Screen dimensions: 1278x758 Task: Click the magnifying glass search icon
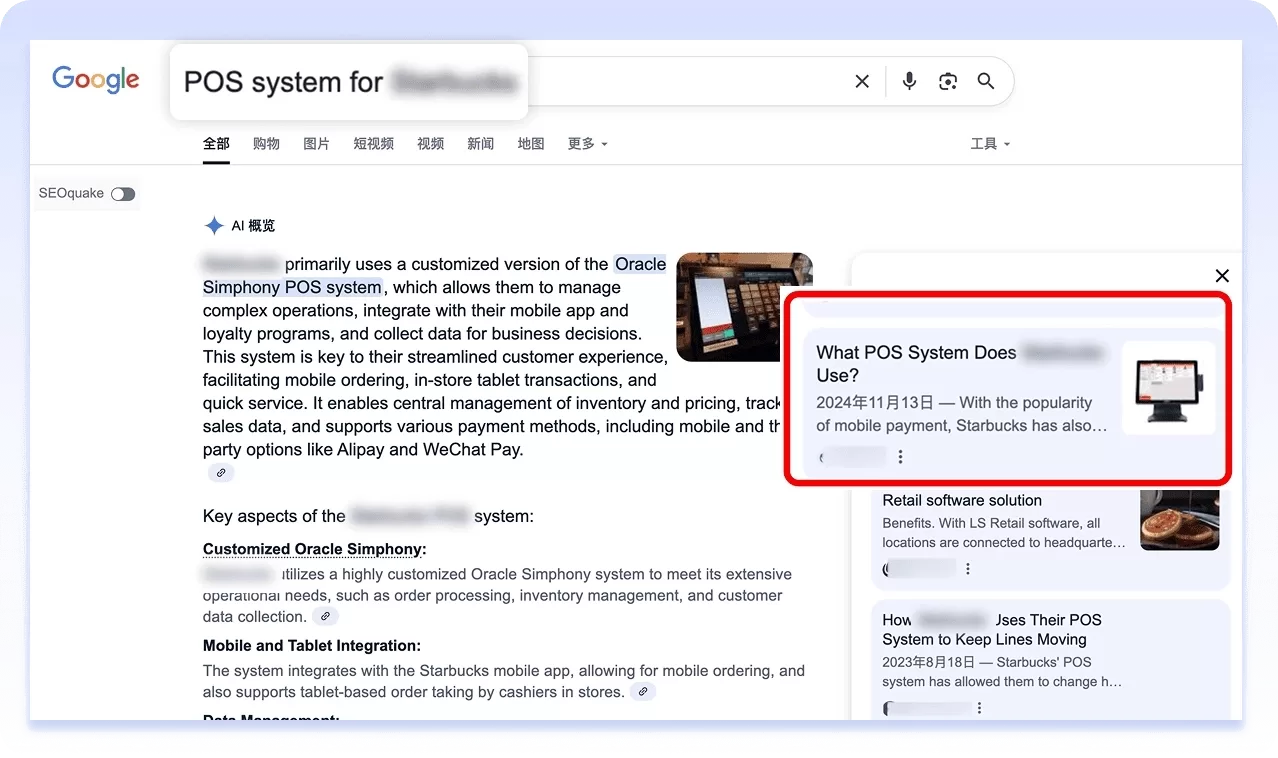(x=986, y=82)
